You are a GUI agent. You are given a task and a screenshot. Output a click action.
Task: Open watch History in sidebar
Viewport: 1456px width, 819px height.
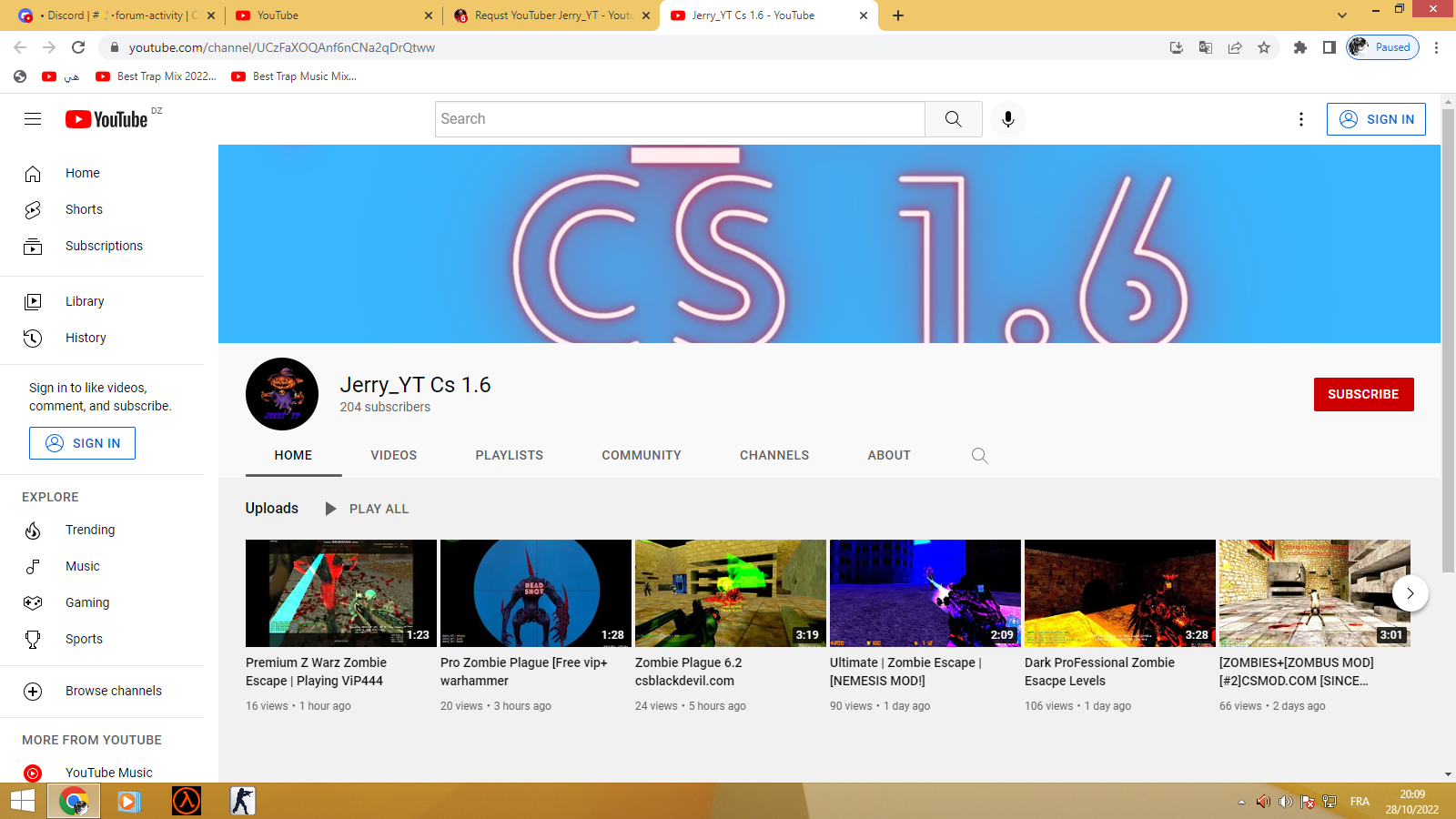click(86, 338)
